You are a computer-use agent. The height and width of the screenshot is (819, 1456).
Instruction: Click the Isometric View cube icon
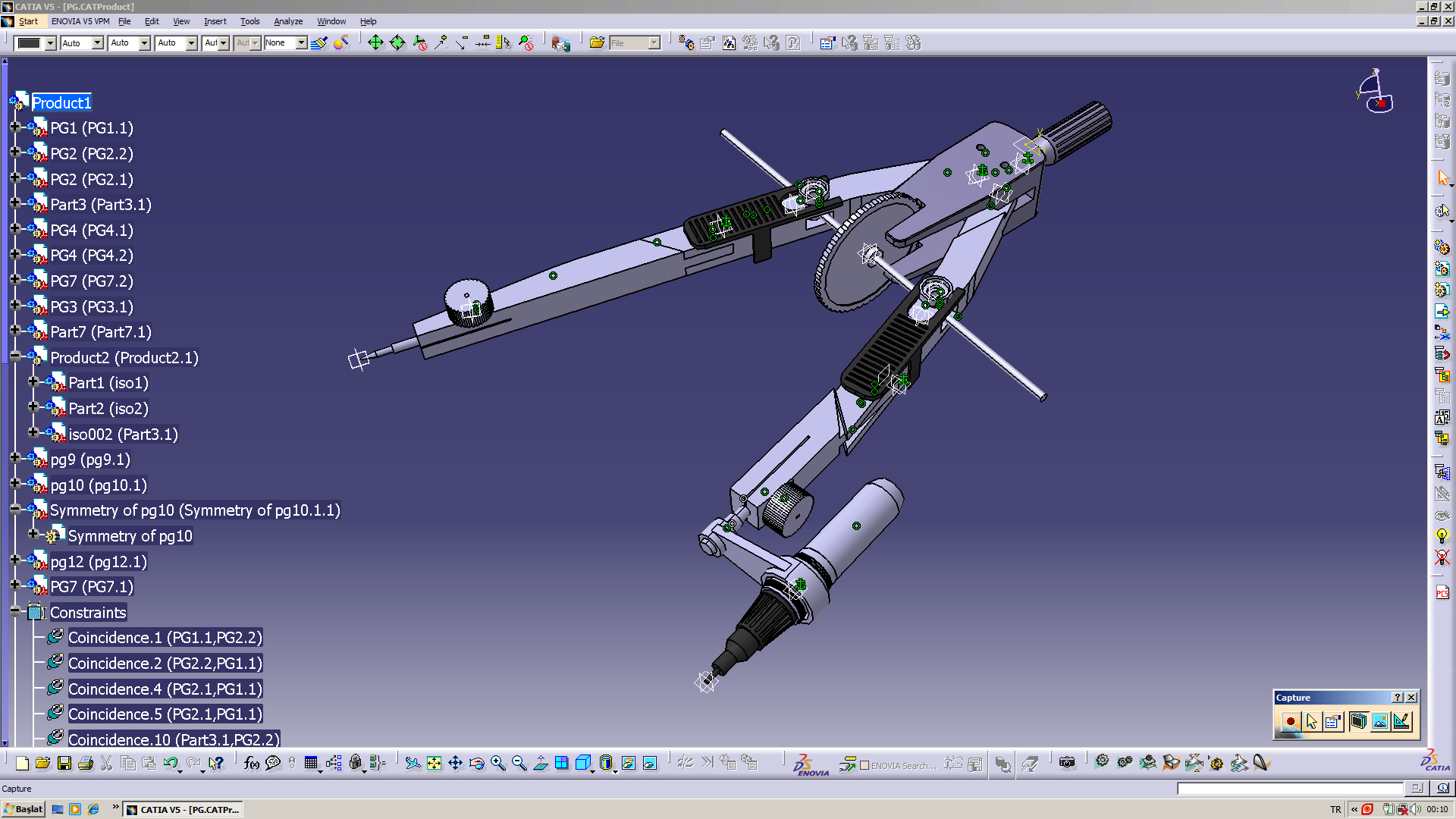click(583, 763)
